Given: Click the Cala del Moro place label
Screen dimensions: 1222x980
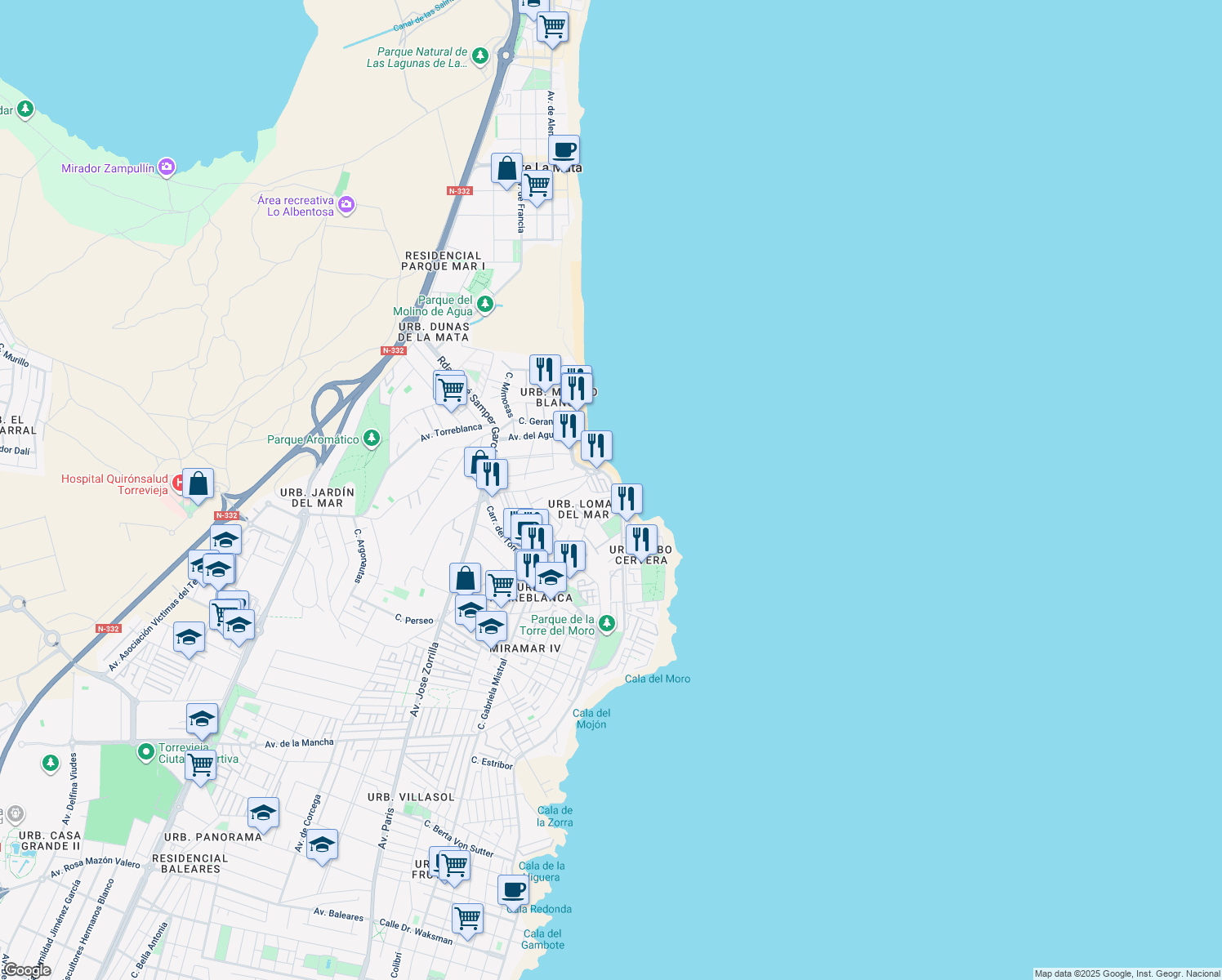Looking at the screenshot, I should (658, 679).
